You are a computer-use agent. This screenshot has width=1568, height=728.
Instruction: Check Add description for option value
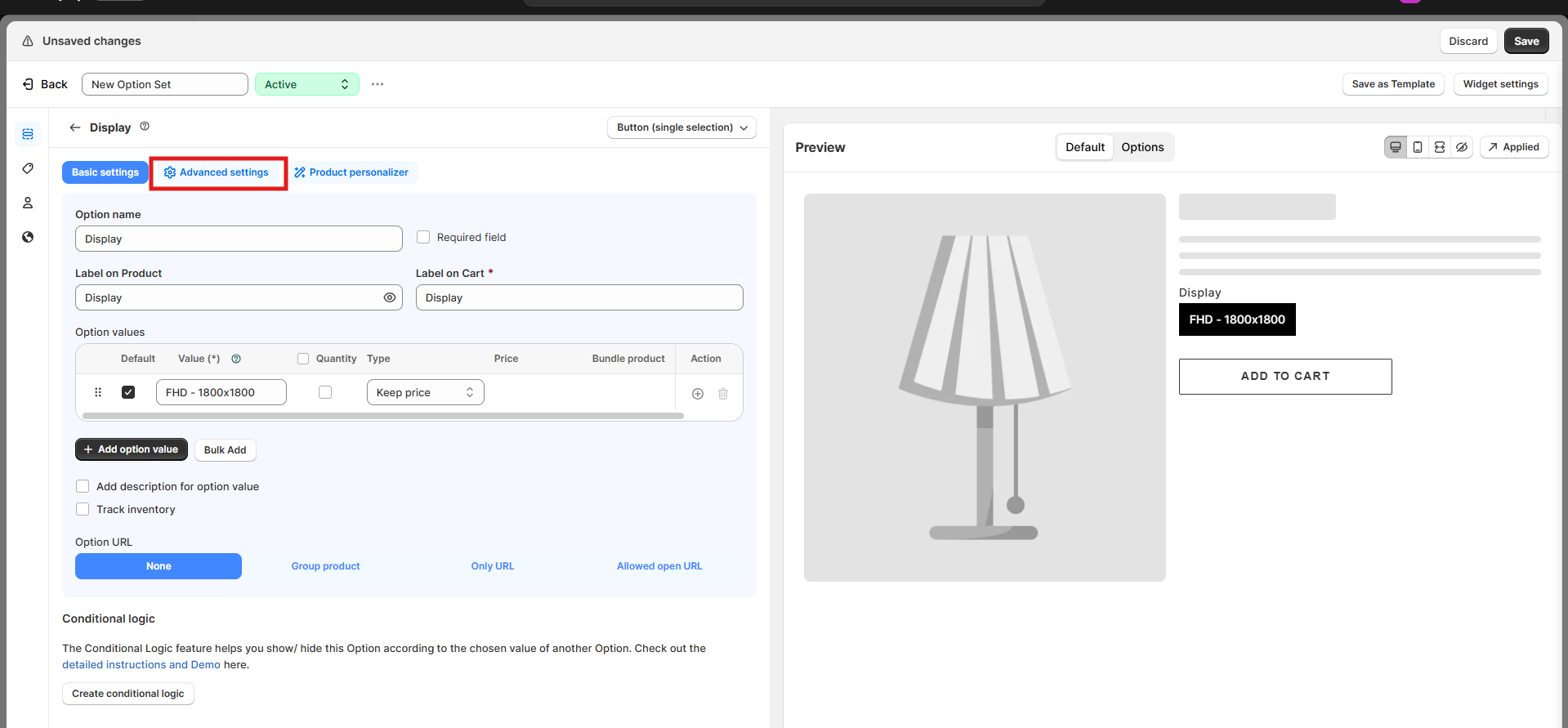[x=83, y=486]
